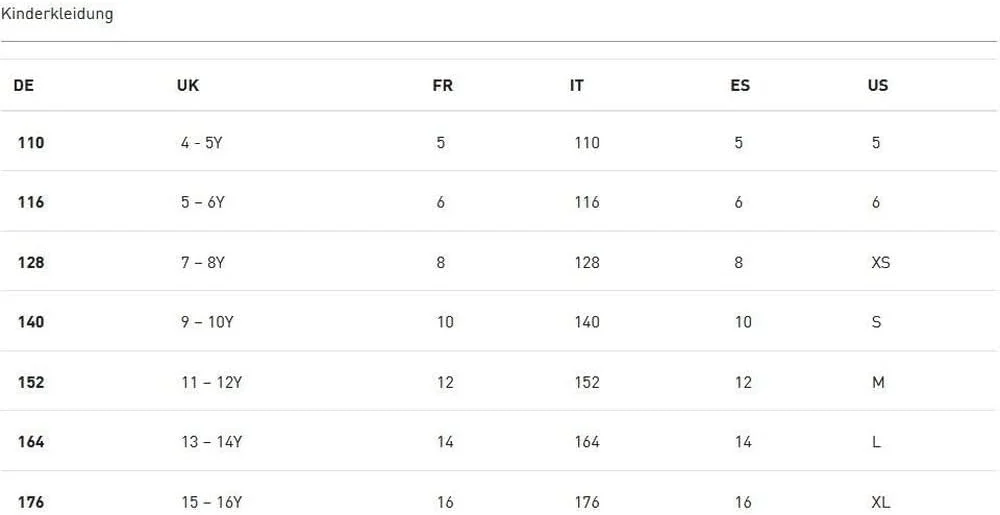Select the US size XS cell
Screen dimensions: 1000x515
(881, 263)
